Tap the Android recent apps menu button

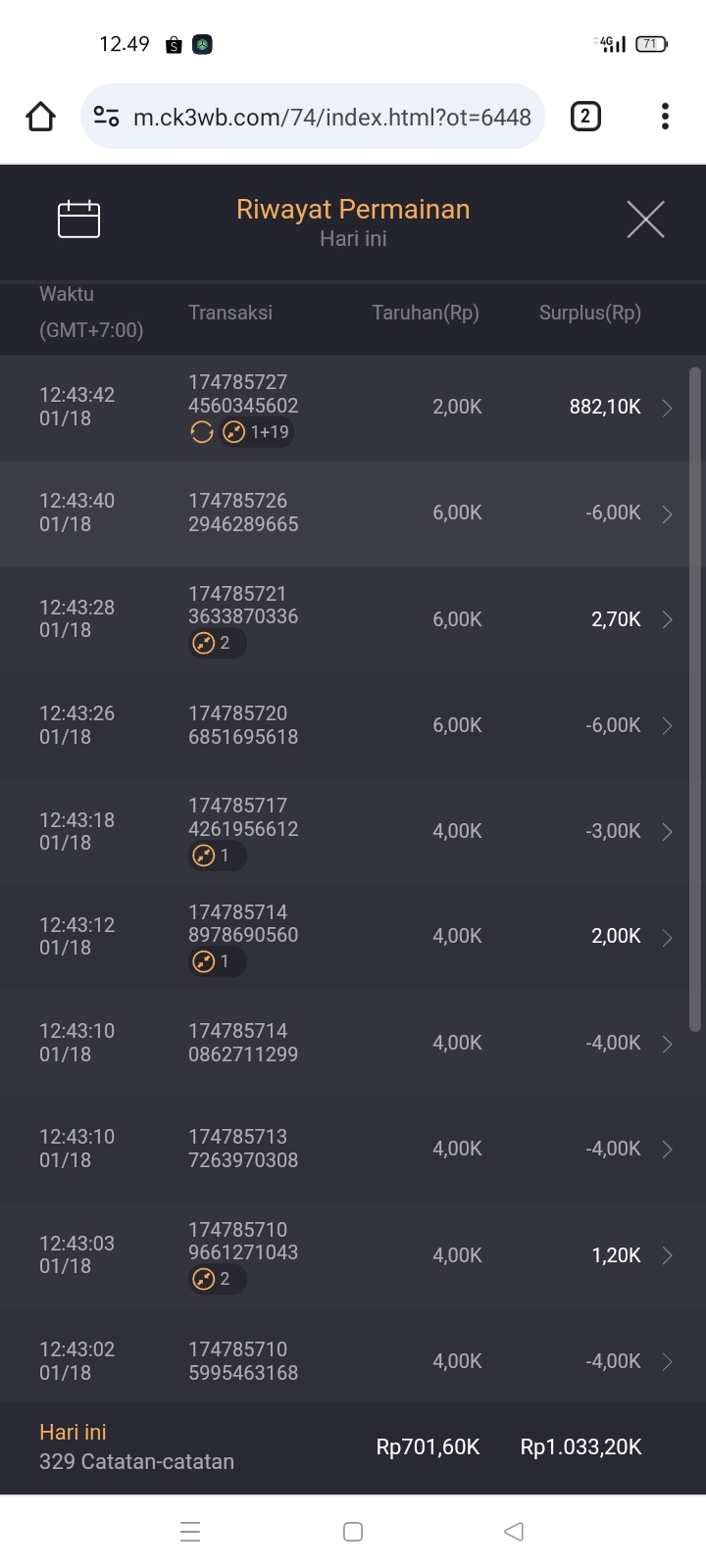click(x=191, y=1532)
